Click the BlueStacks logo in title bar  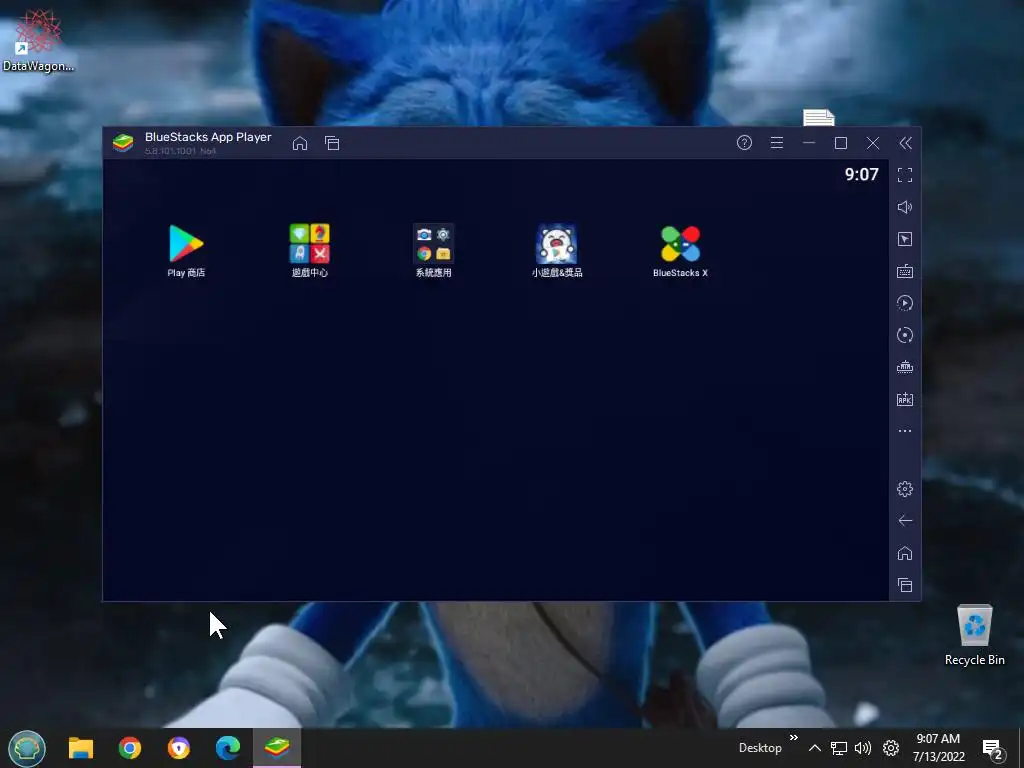click(123, 143)
